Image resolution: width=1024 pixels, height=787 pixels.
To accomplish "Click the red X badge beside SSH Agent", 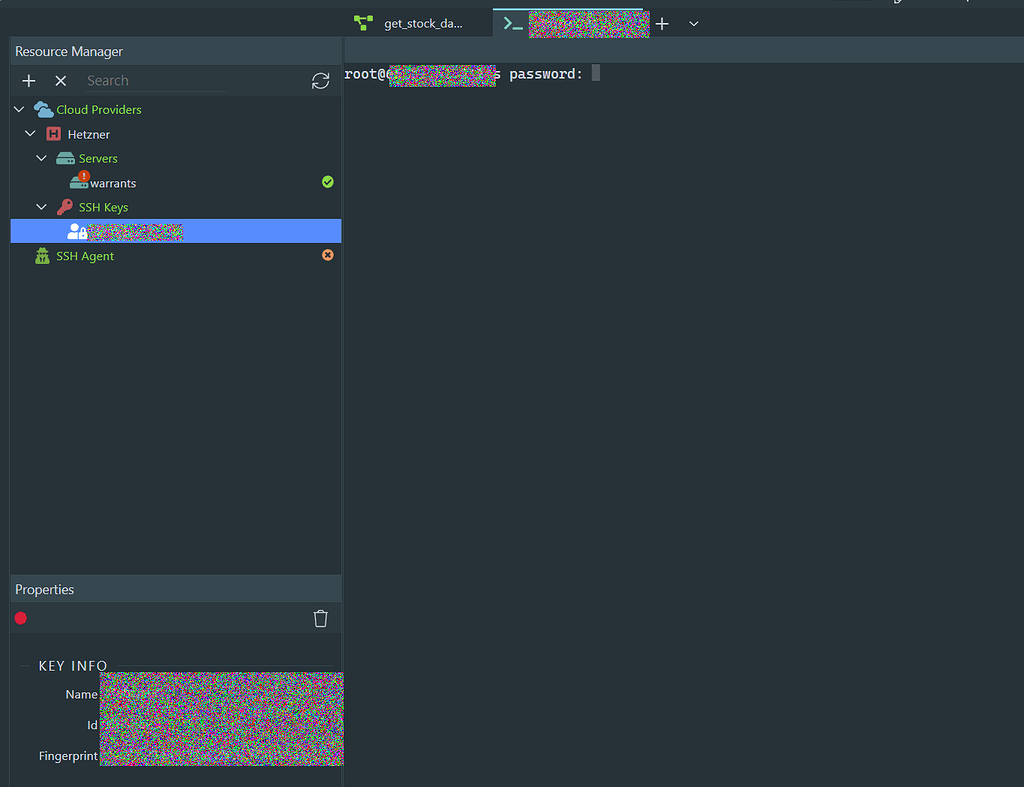I will click(x=327, y=255).
